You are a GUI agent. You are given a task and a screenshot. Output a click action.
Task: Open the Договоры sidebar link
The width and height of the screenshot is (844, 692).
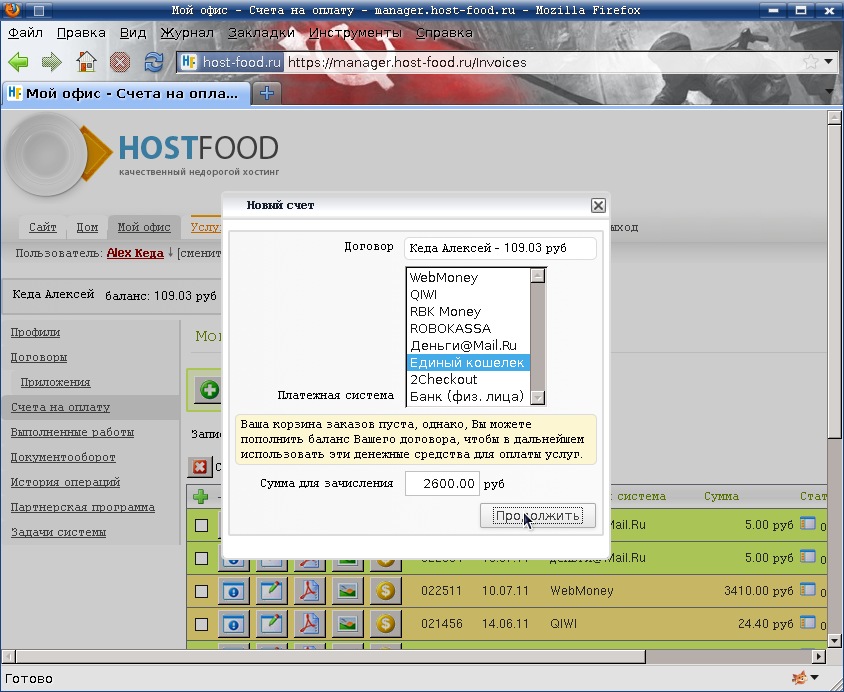(39, 357)
